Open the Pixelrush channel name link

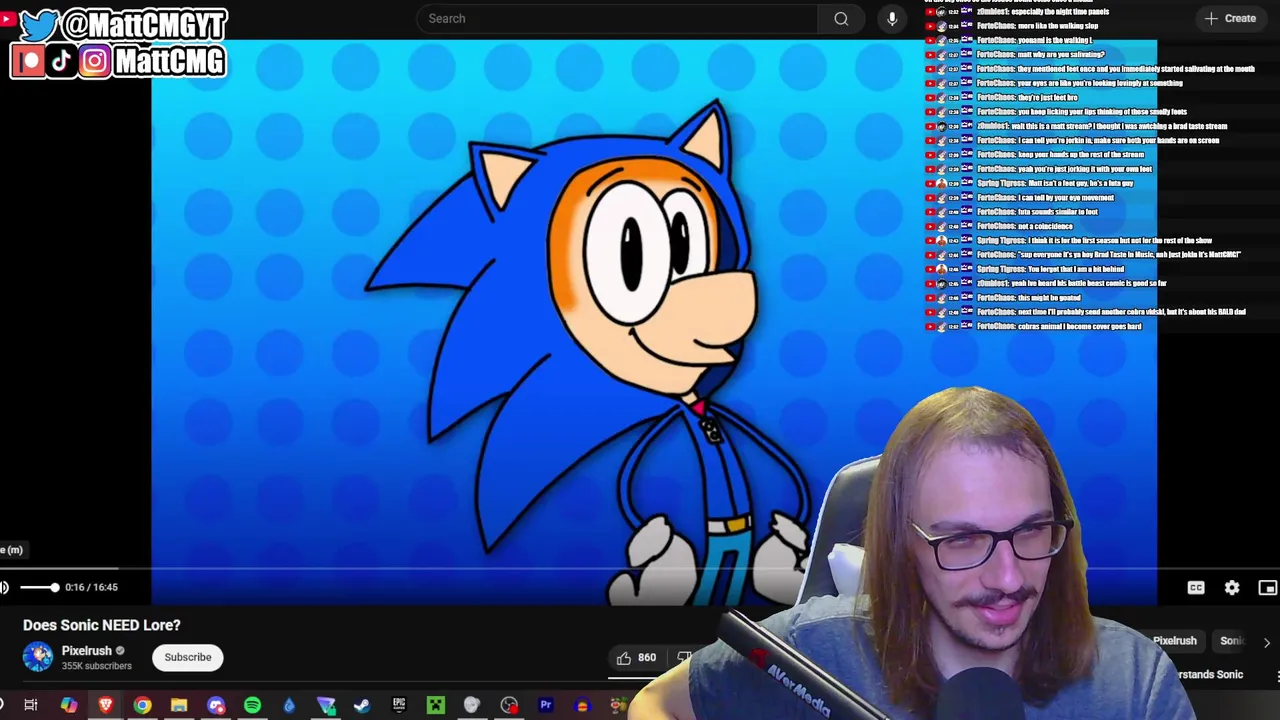pyautogui.click(x=86, y=651)
